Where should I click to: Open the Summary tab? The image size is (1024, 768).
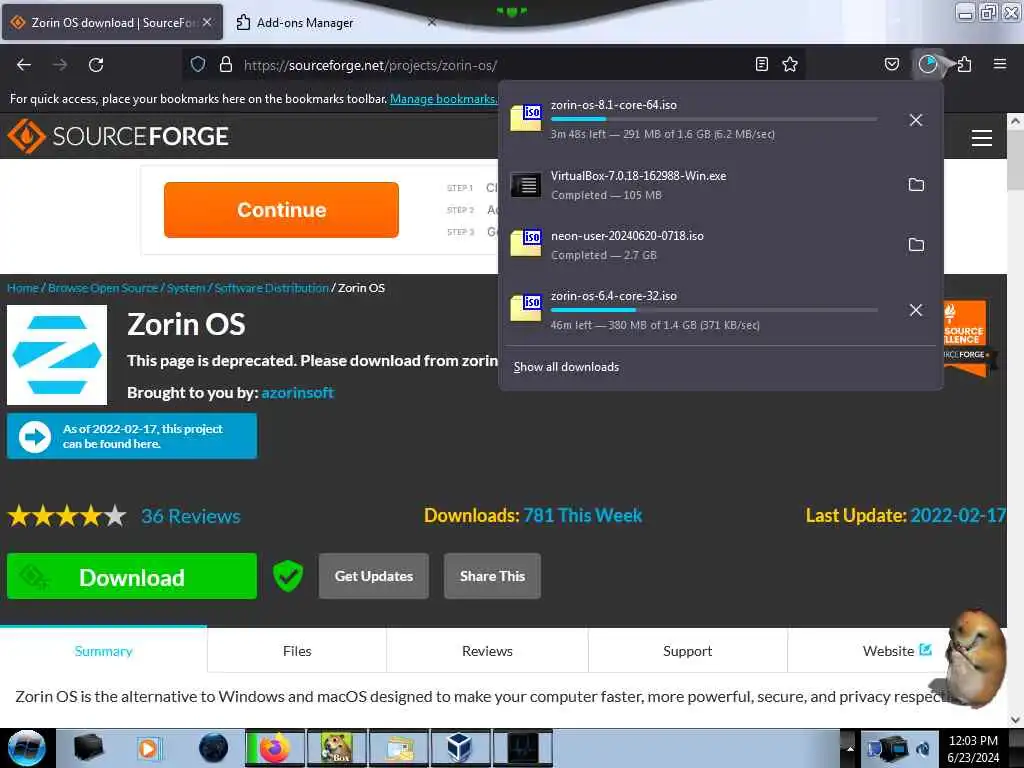pos(103,651)
